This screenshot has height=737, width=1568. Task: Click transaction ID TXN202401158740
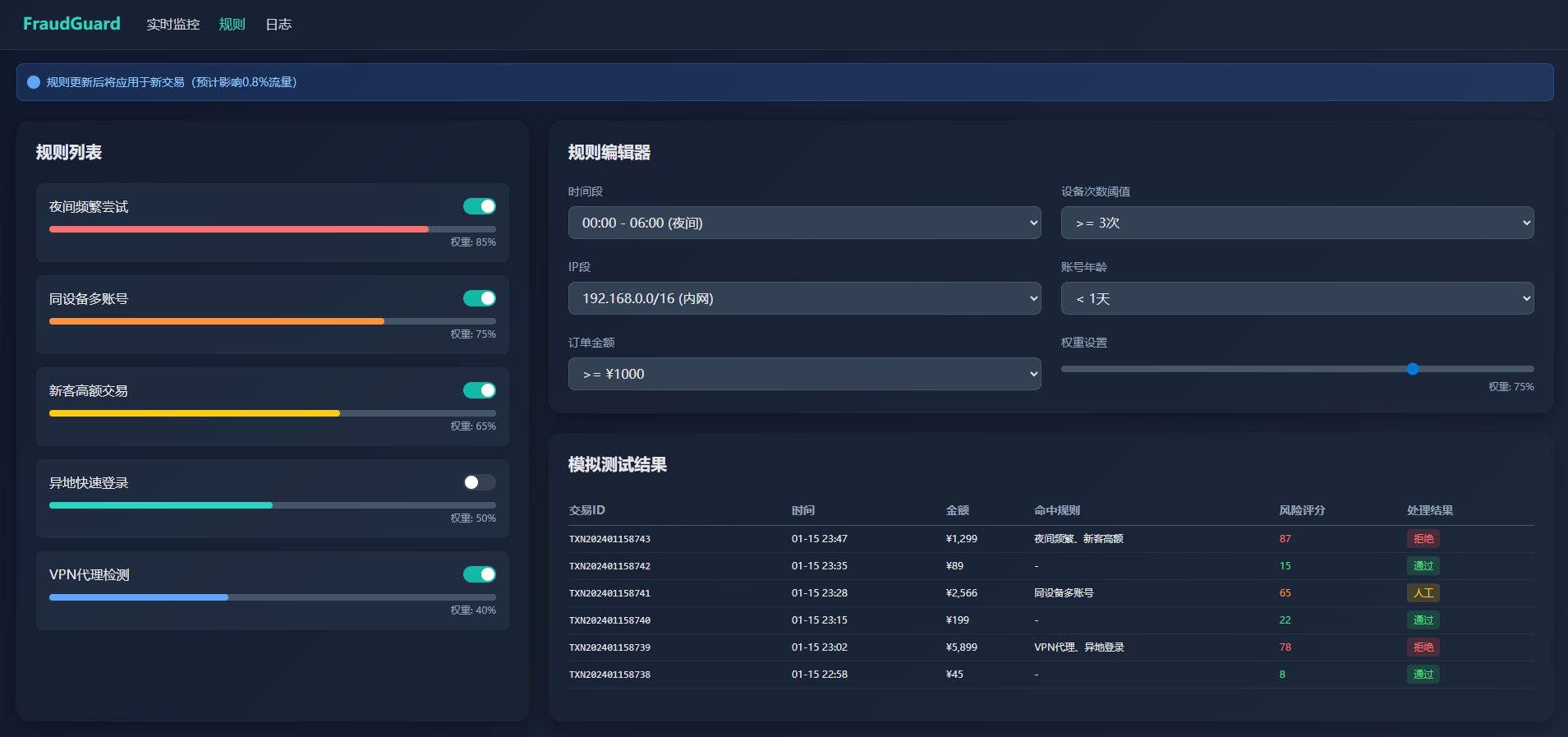(x=609, y=620)
